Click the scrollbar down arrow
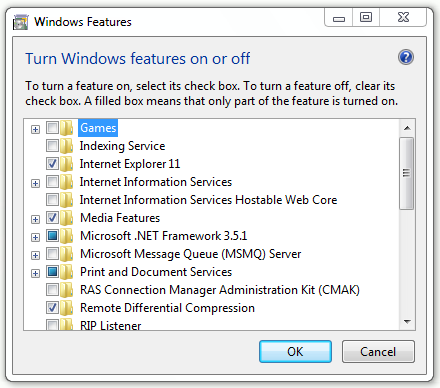Image resolution: width=440 pixels, height=388 pixels. coord(407,322)
